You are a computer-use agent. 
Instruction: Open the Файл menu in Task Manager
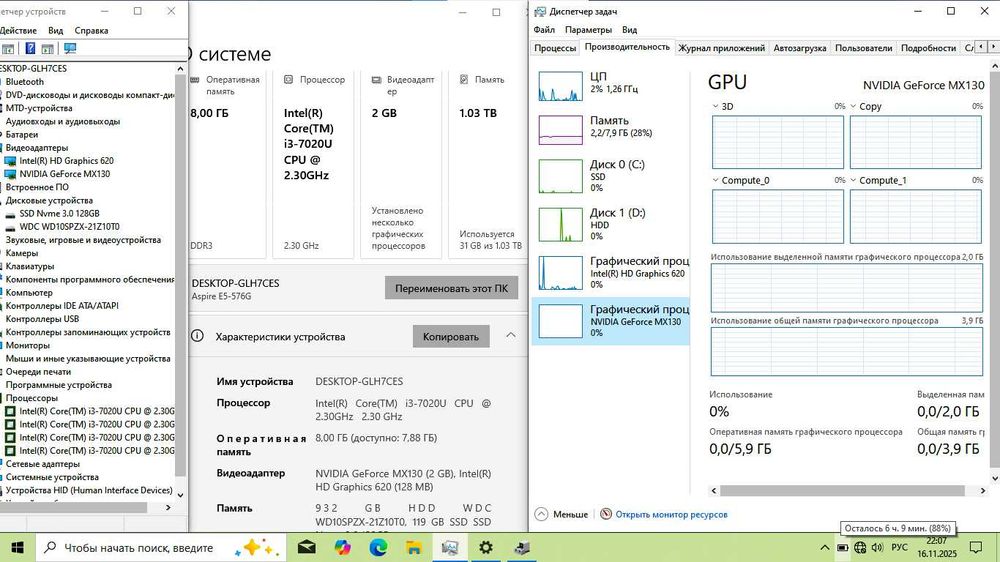tap(544, 29)
